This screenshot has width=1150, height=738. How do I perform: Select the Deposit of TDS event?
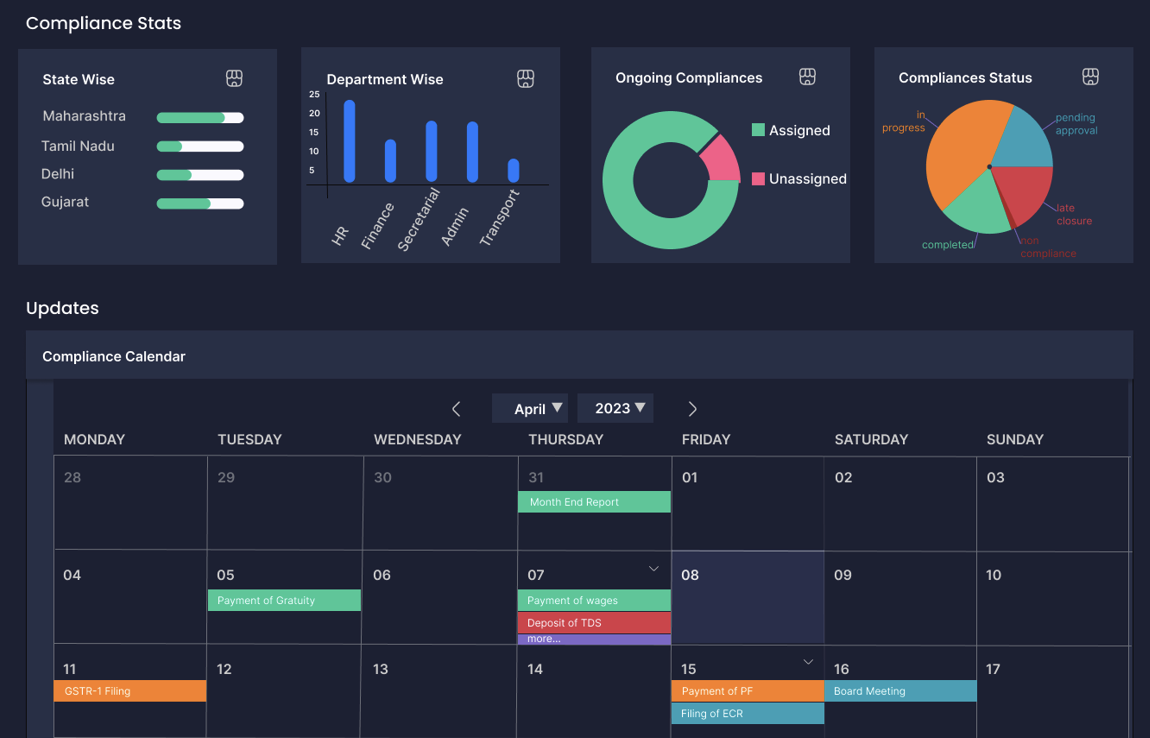coord(594,623)
